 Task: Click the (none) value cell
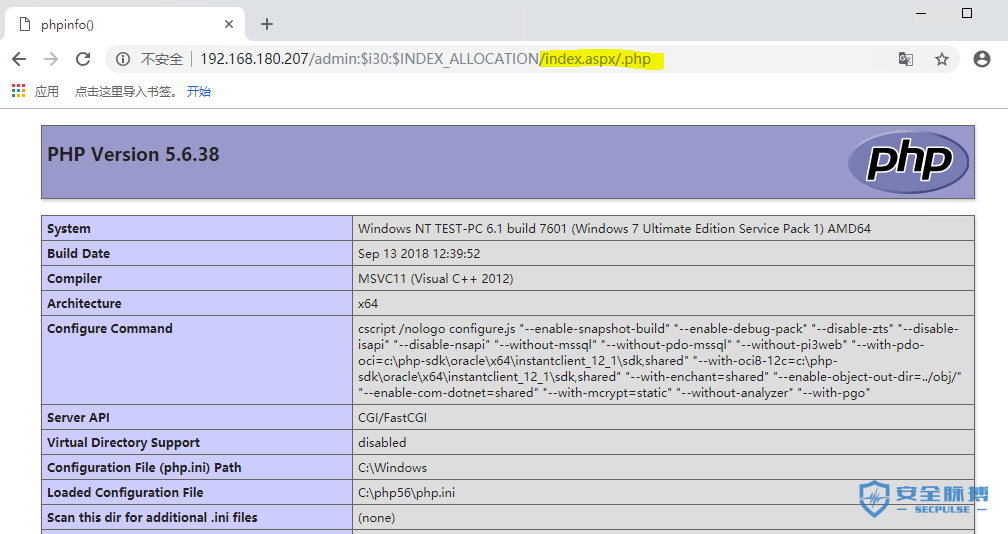[377, 518]
